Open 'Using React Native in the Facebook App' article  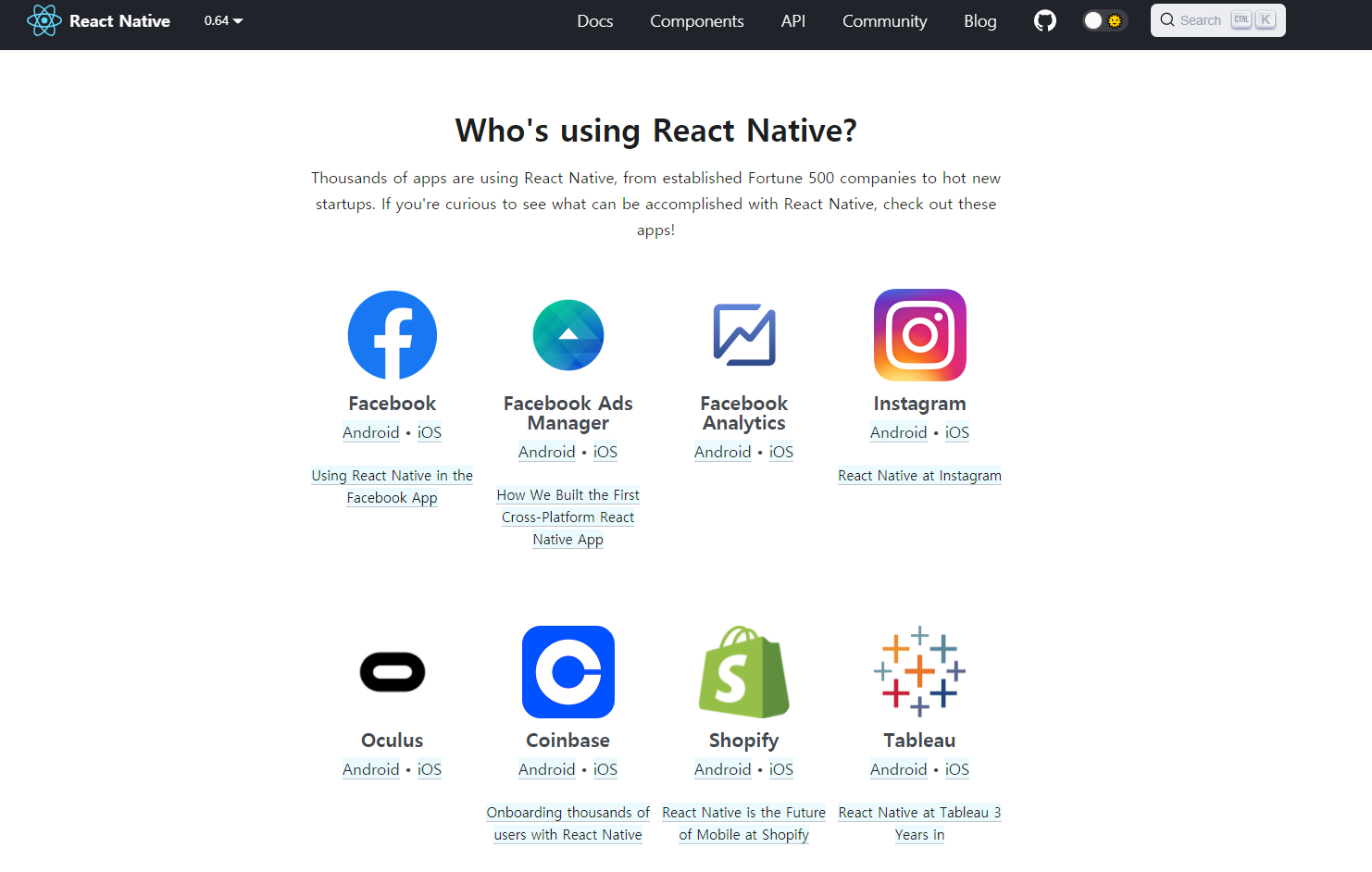[x=393, y=487]
